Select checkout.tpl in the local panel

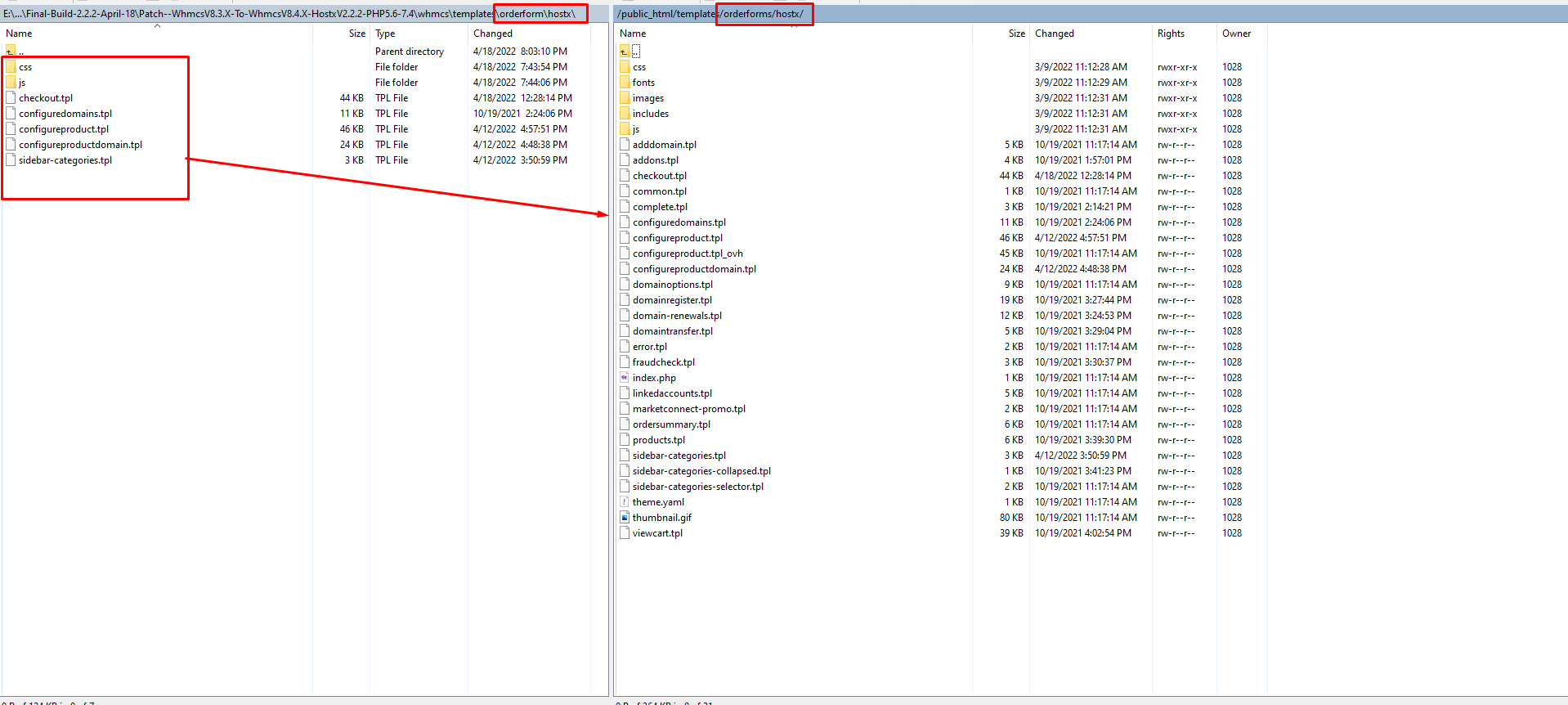[46, 98]
